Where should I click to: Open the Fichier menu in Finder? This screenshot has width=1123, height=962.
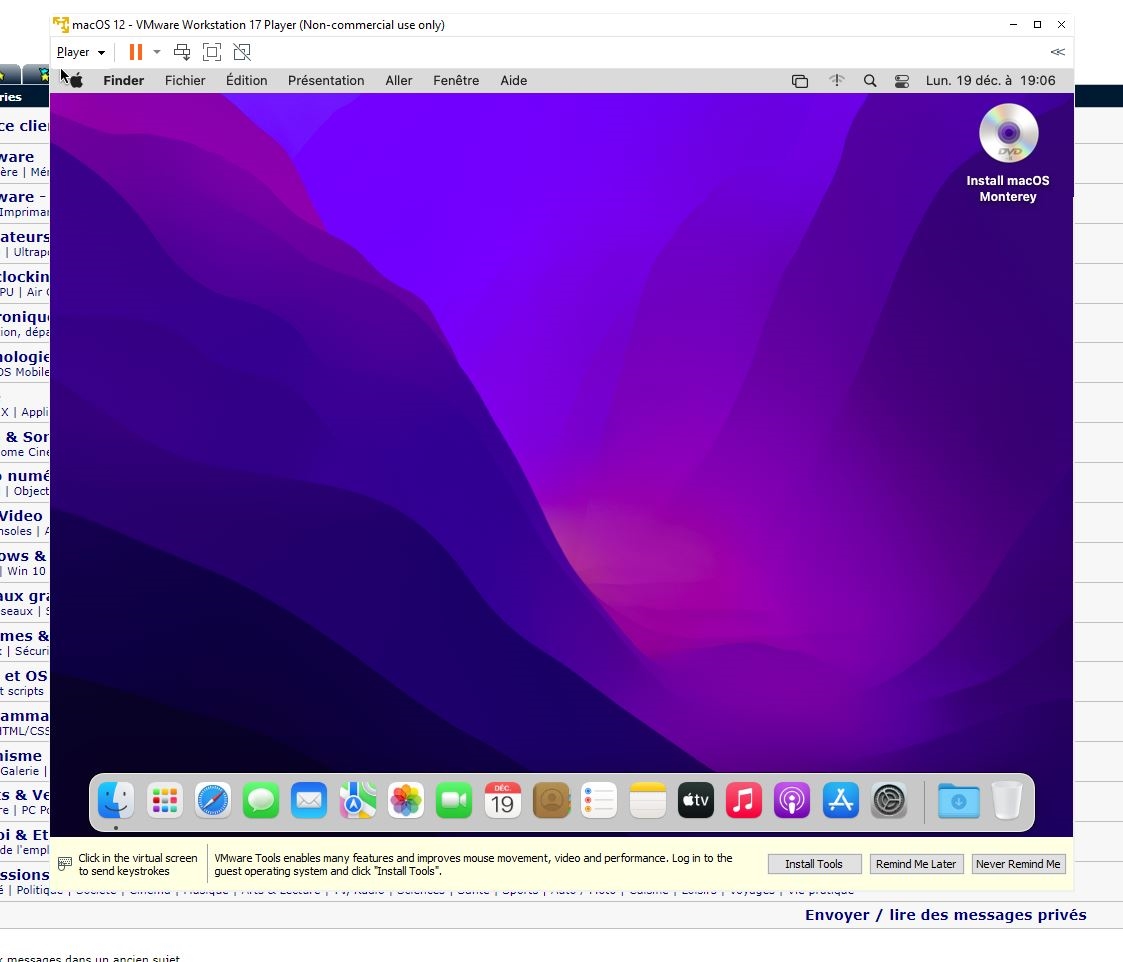coord(185,81)
